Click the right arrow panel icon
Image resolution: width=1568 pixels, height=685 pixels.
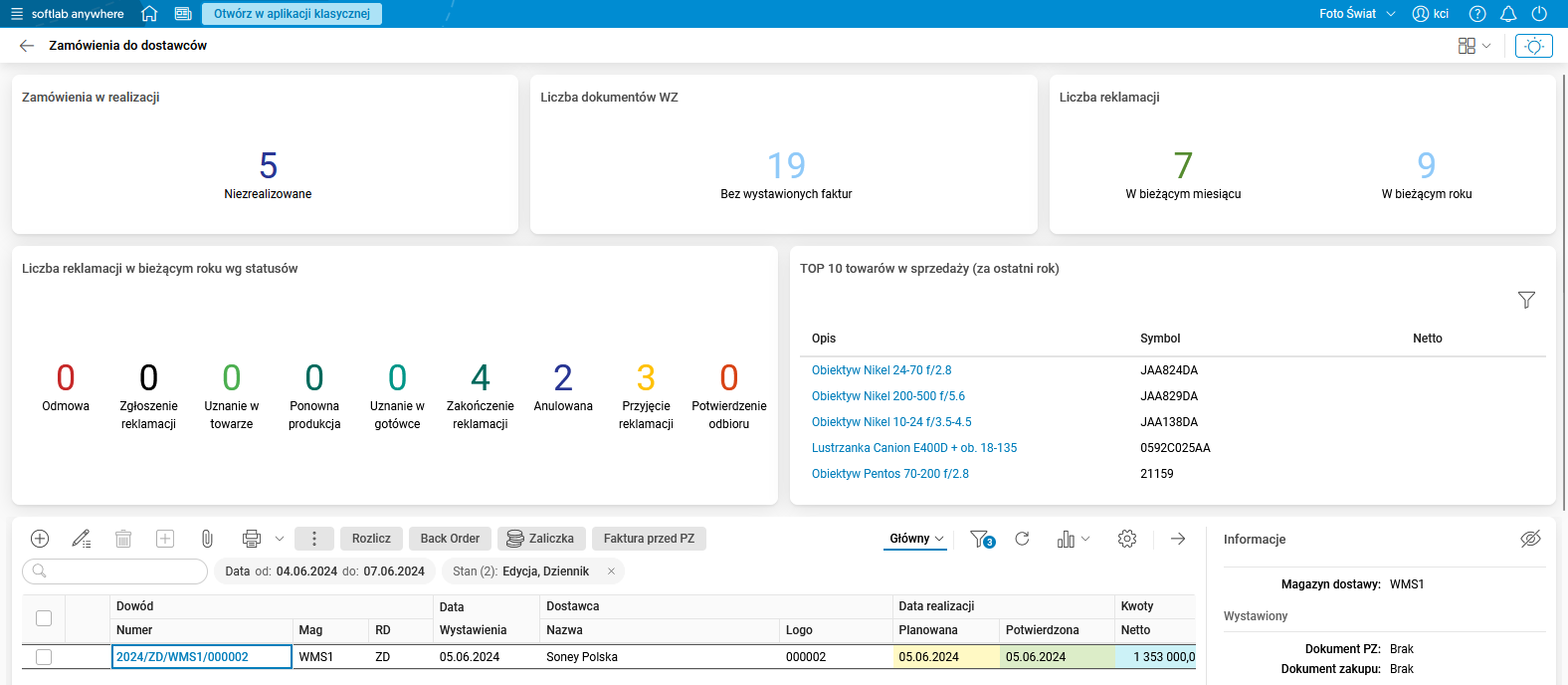click(x=1178, y=539)
